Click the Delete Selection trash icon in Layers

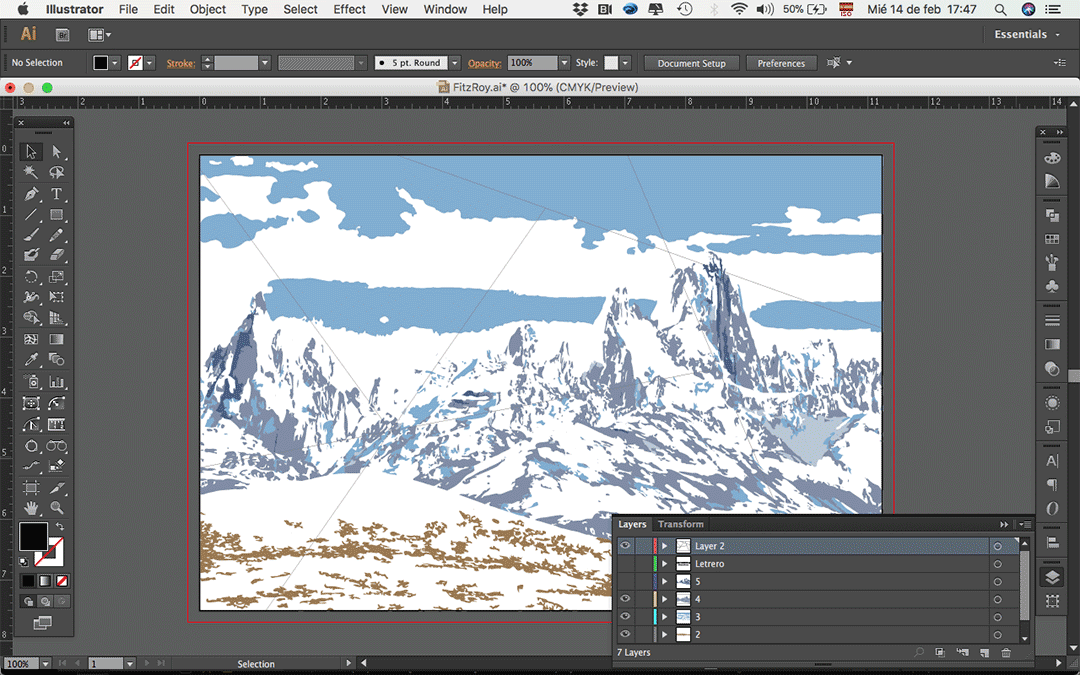[1006, 652]
